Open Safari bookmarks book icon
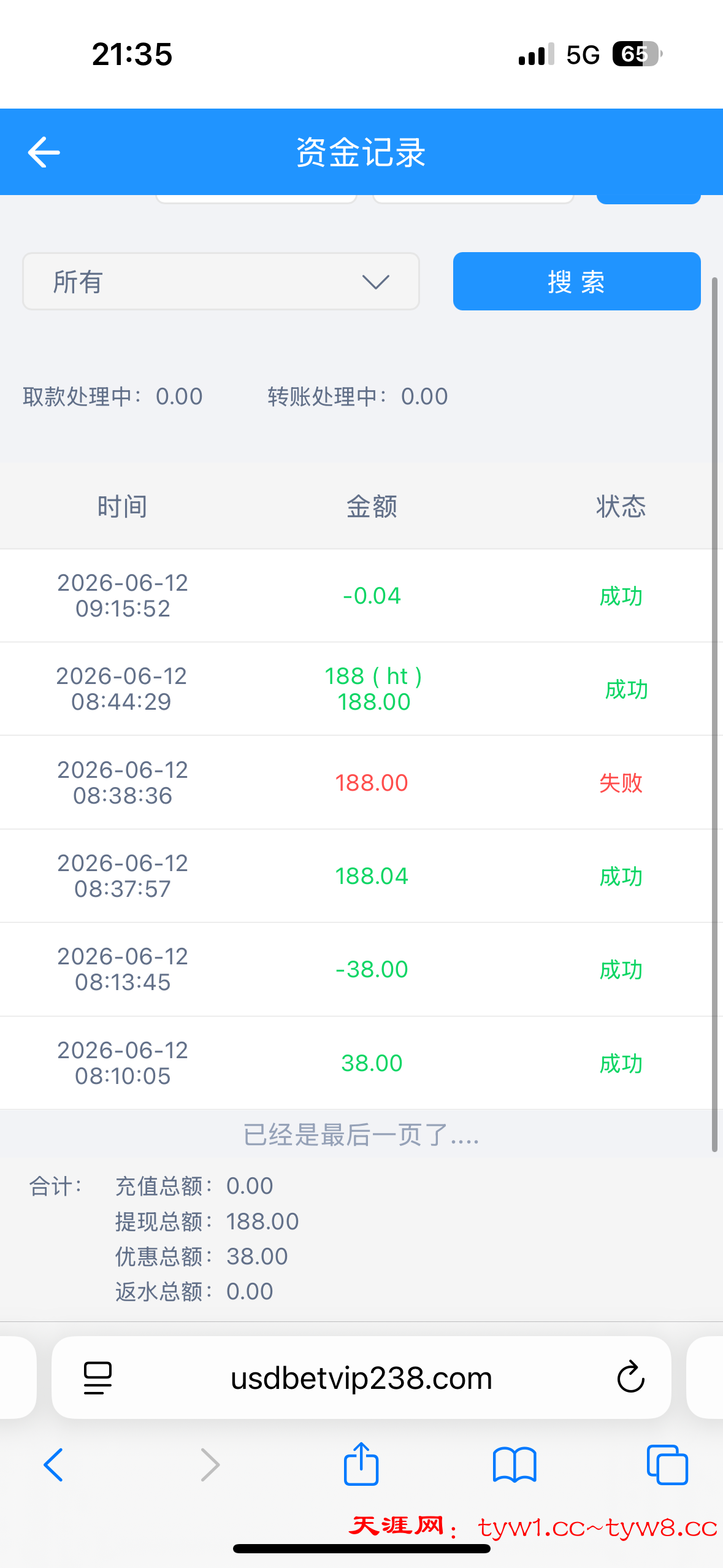 click(x=515, y=1466)
